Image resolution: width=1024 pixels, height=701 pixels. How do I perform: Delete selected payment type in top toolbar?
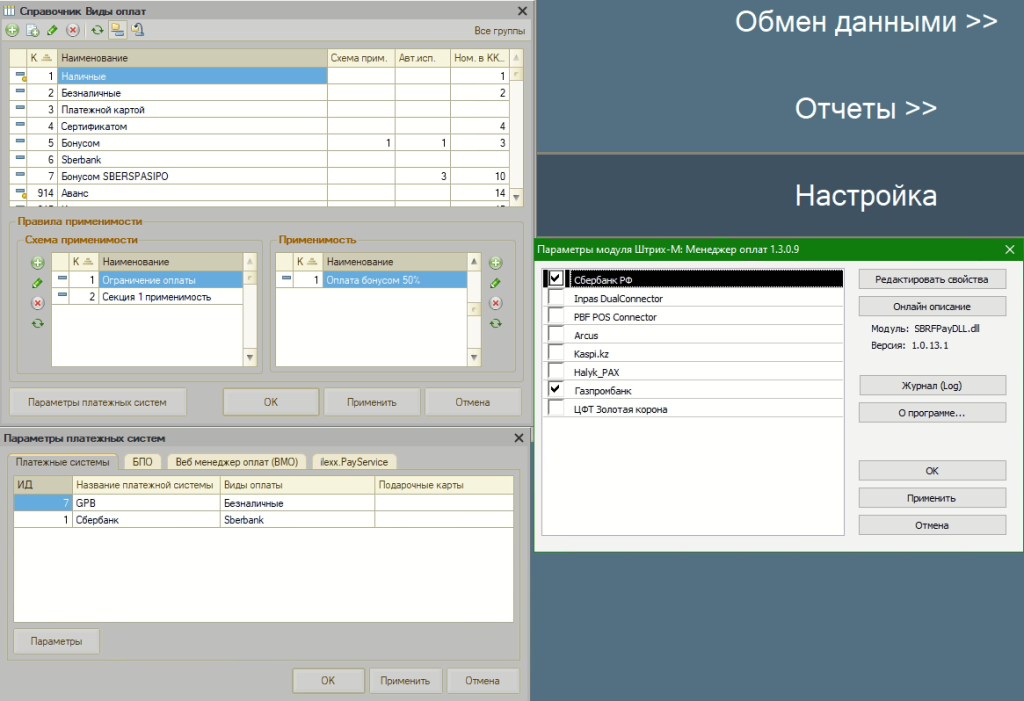point(73,30)
